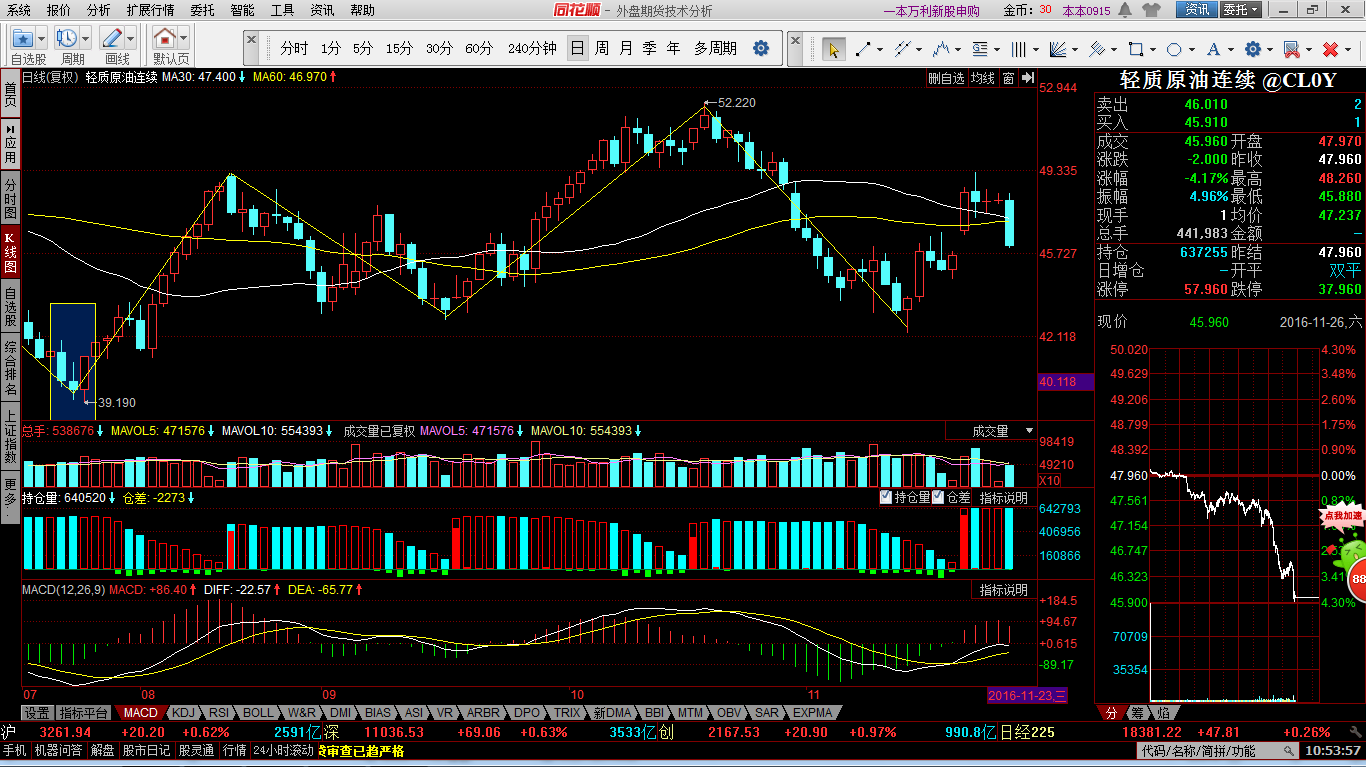This screenshot has height=767, width=1366.
Task: Click the 周期 clock icon
Action: coord(67,39)
